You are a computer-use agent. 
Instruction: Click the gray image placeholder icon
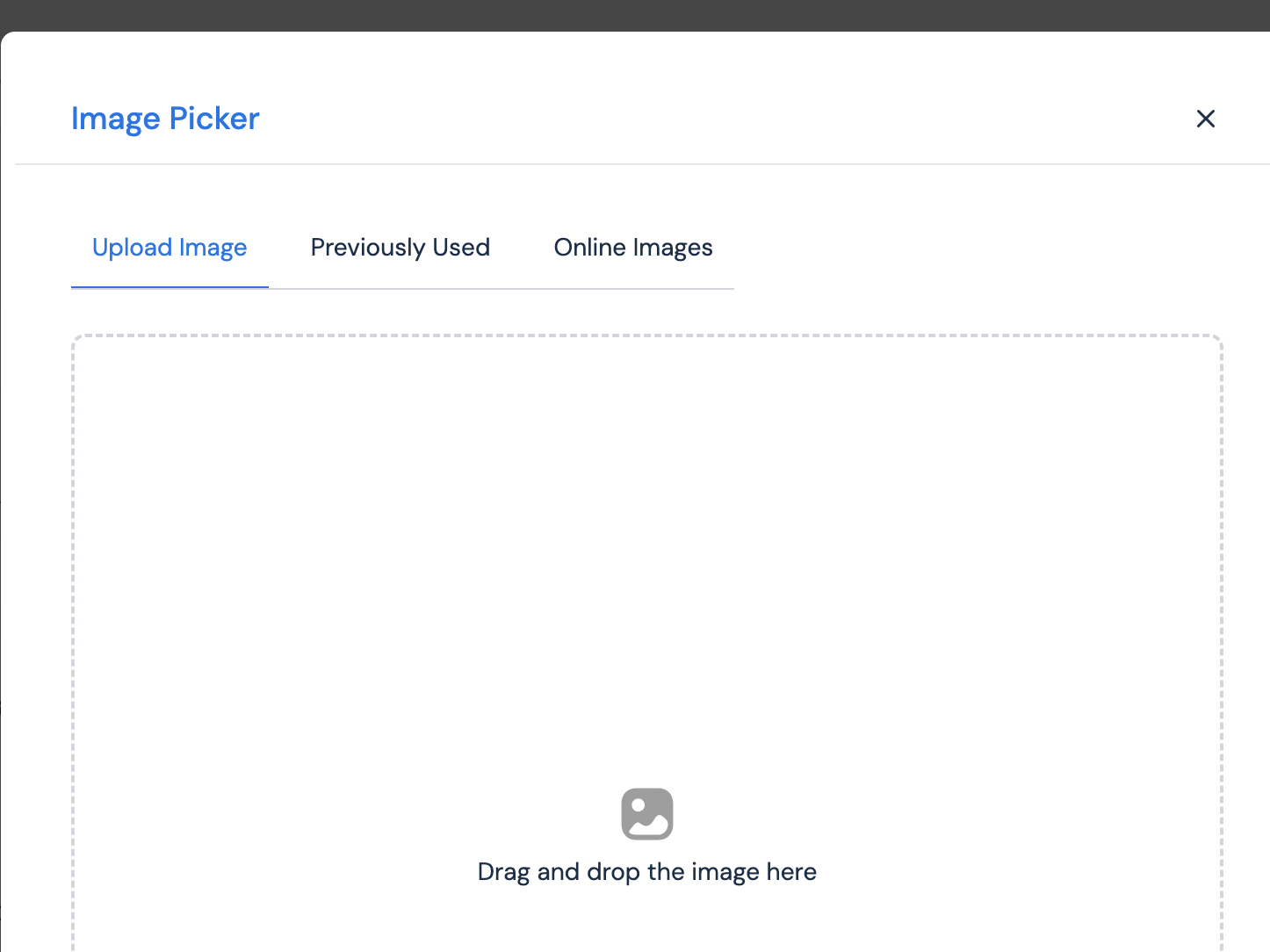(x=646, y=813)
